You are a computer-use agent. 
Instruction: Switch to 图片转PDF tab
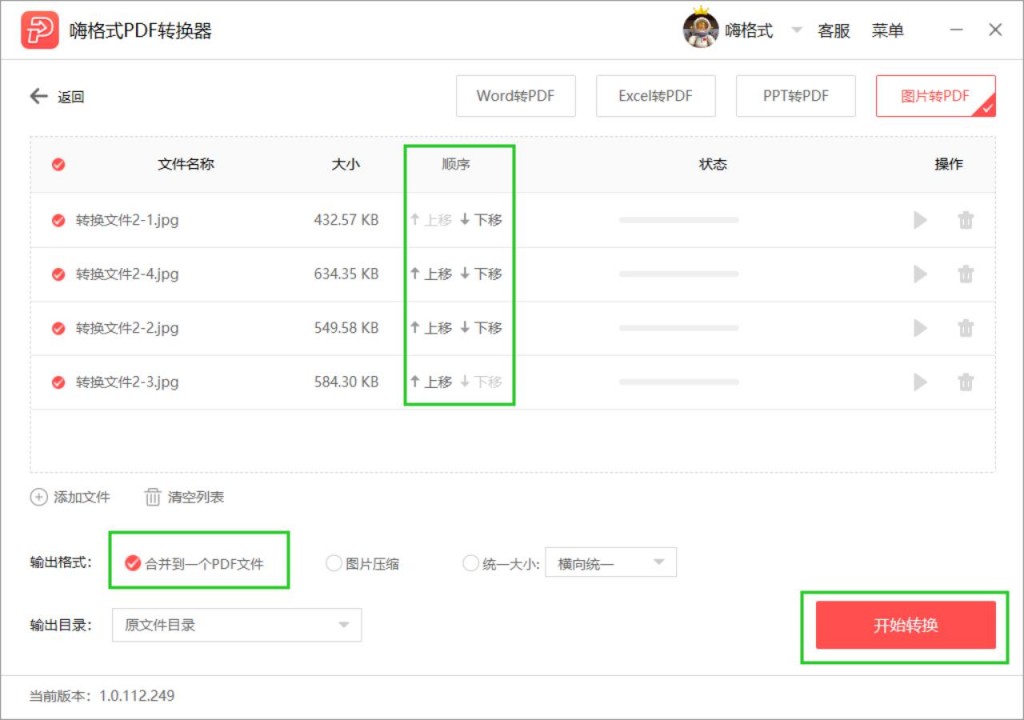point(936,96)
